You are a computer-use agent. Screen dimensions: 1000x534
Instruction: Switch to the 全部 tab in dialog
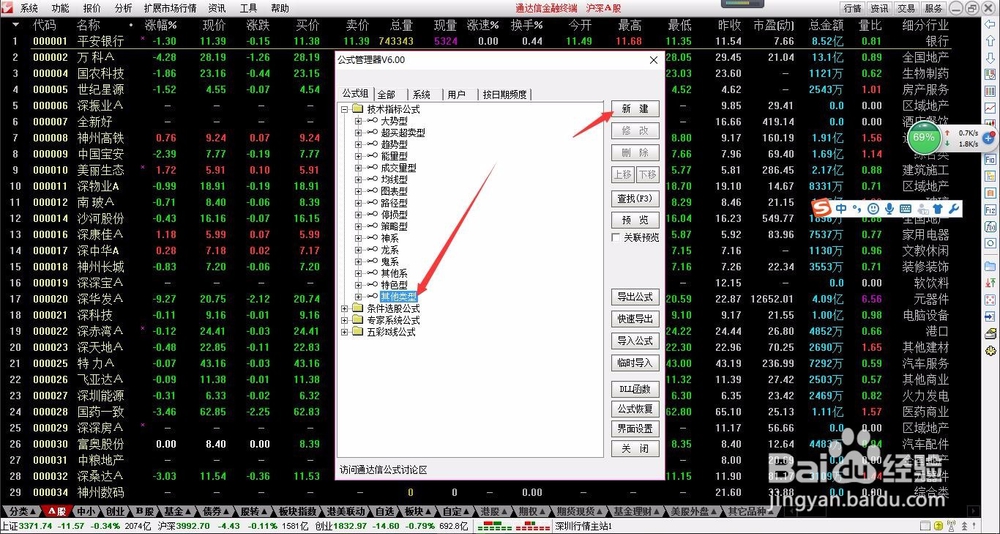click(386, 94)
